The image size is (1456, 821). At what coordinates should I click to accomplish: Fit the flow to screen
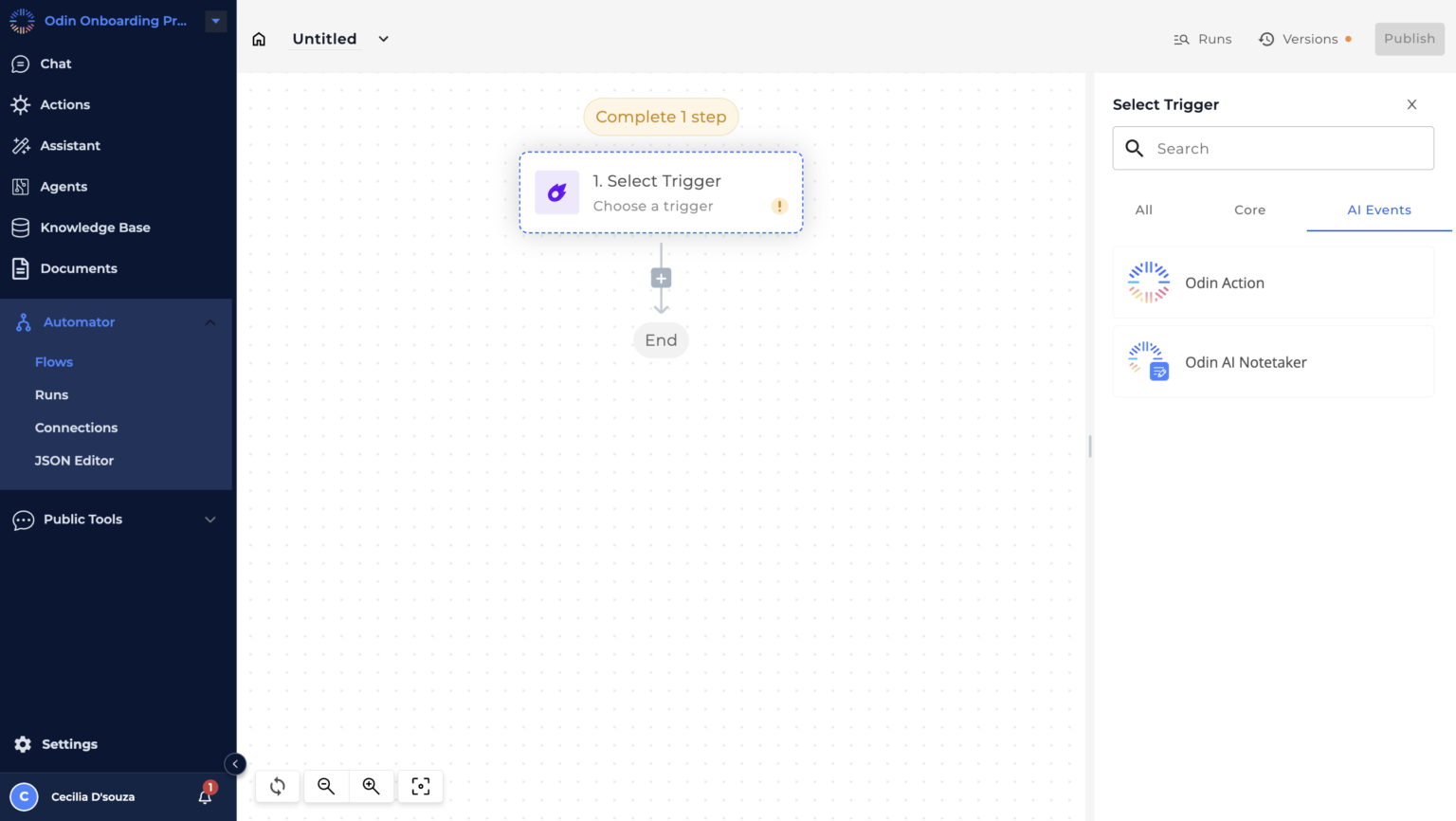pos(420,786)
